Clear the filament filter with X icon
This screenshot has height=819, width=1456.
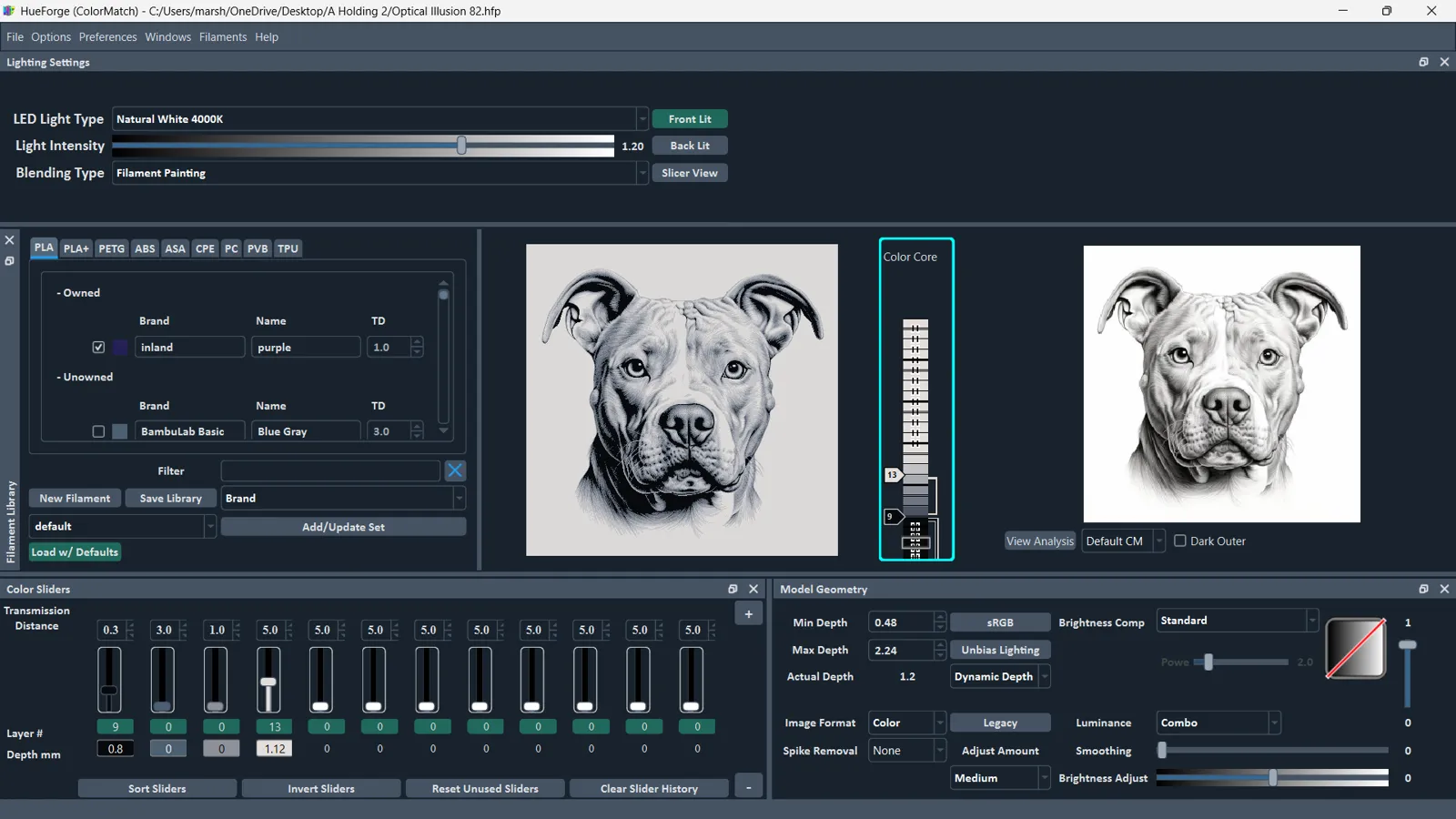(455, 470)
